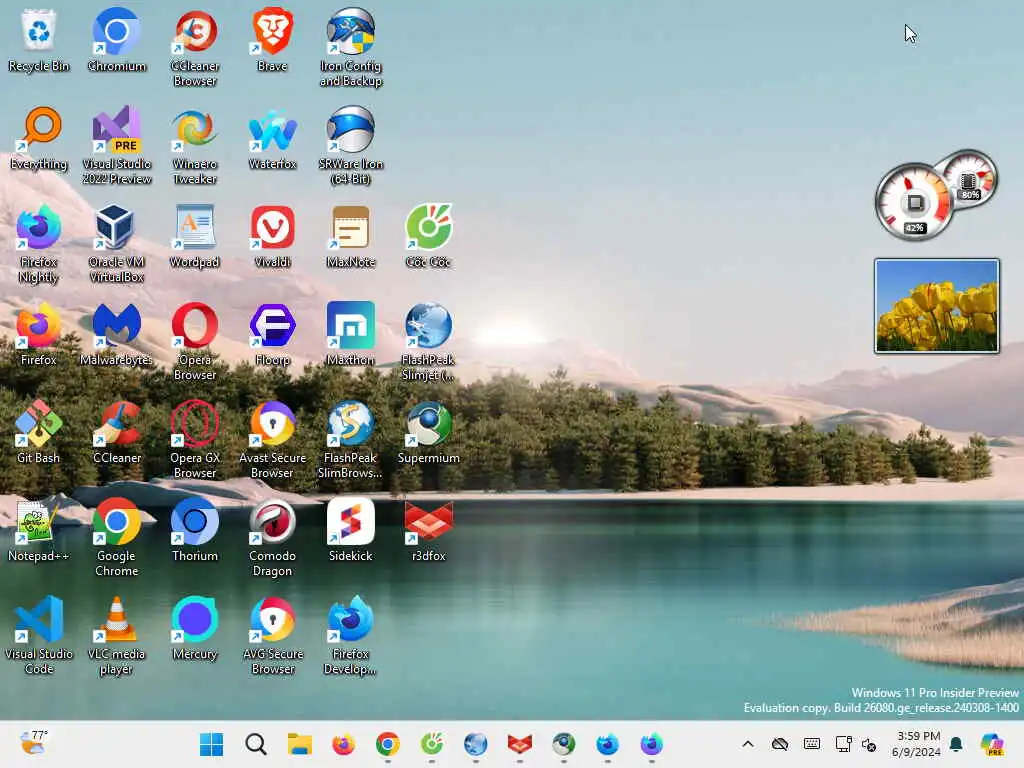
Task: Switch to Google Chrome on the taskbar
Action: pos(388,744)
